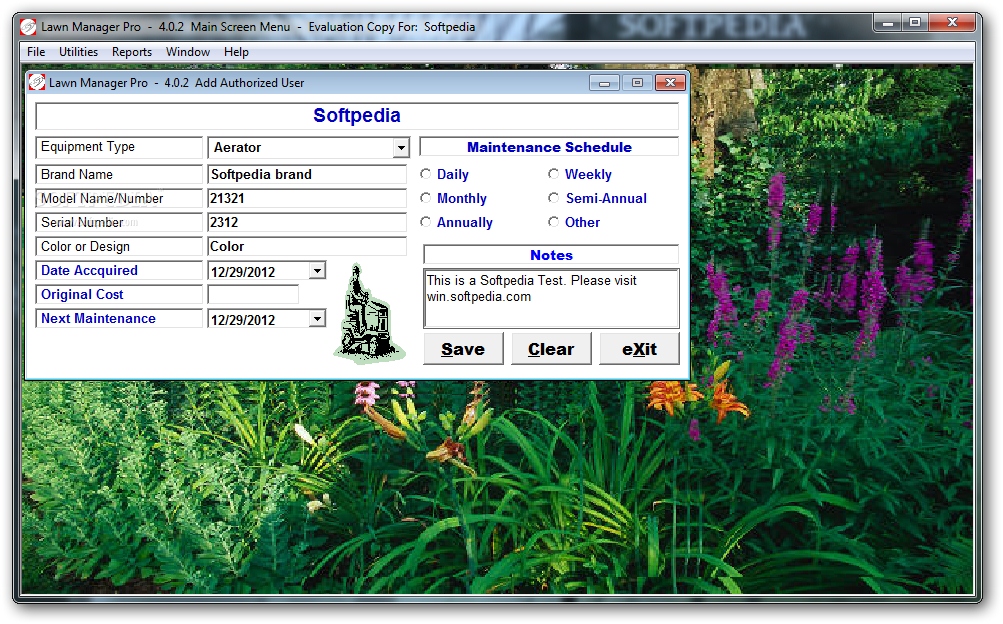The height and width of the screenshot is (624, 1003).
Task: Minimize the main Lawn Manager Pro window
Action: point(888,22)
